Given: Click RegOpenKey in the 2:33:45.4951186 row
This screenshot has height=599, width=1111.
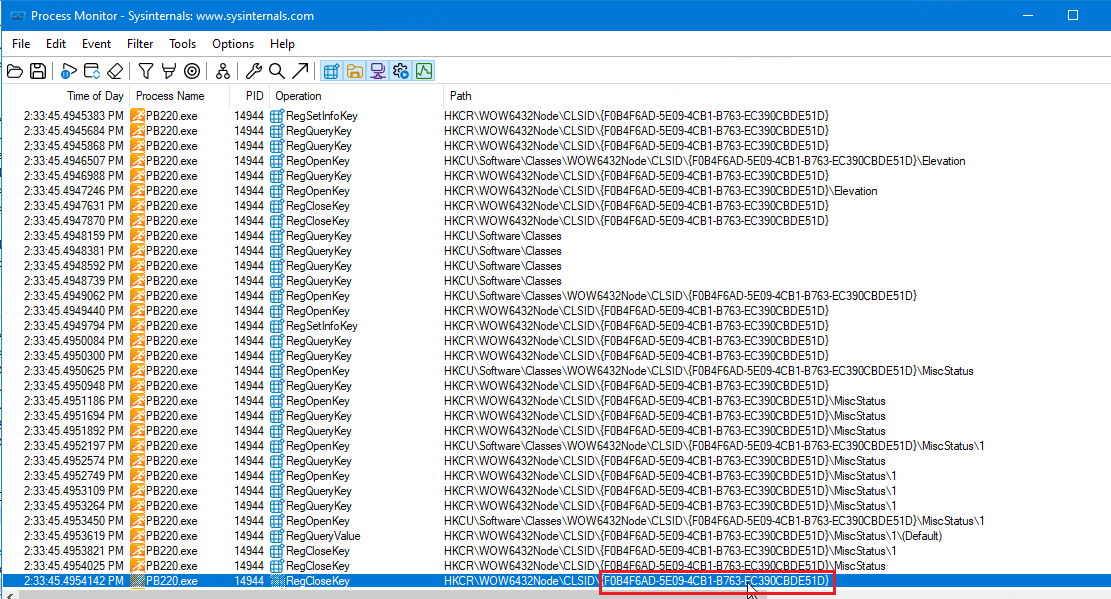Looking at the screenshot, I should (318, 401).
